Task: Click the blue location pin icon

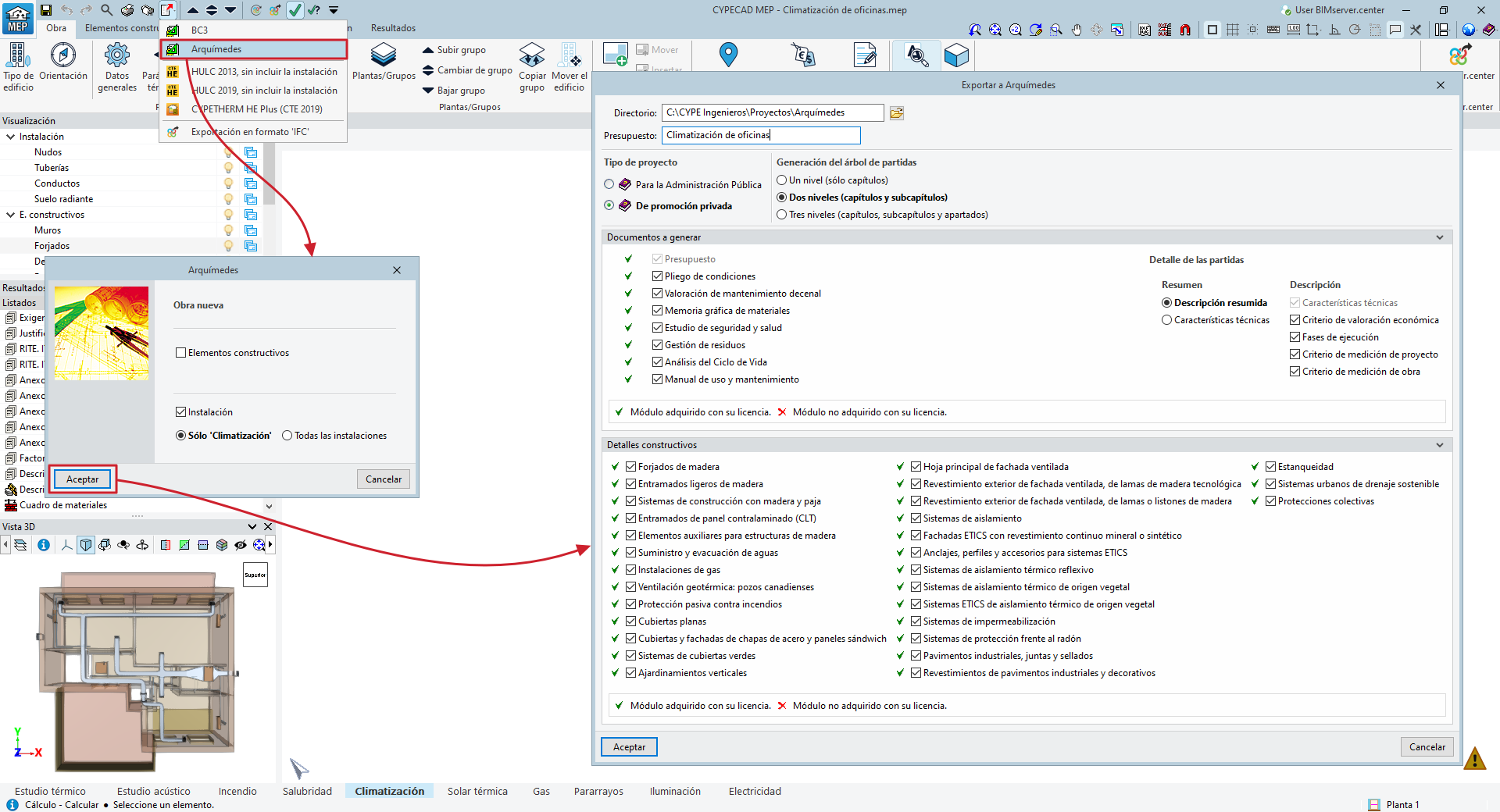Action: (728, 55)
